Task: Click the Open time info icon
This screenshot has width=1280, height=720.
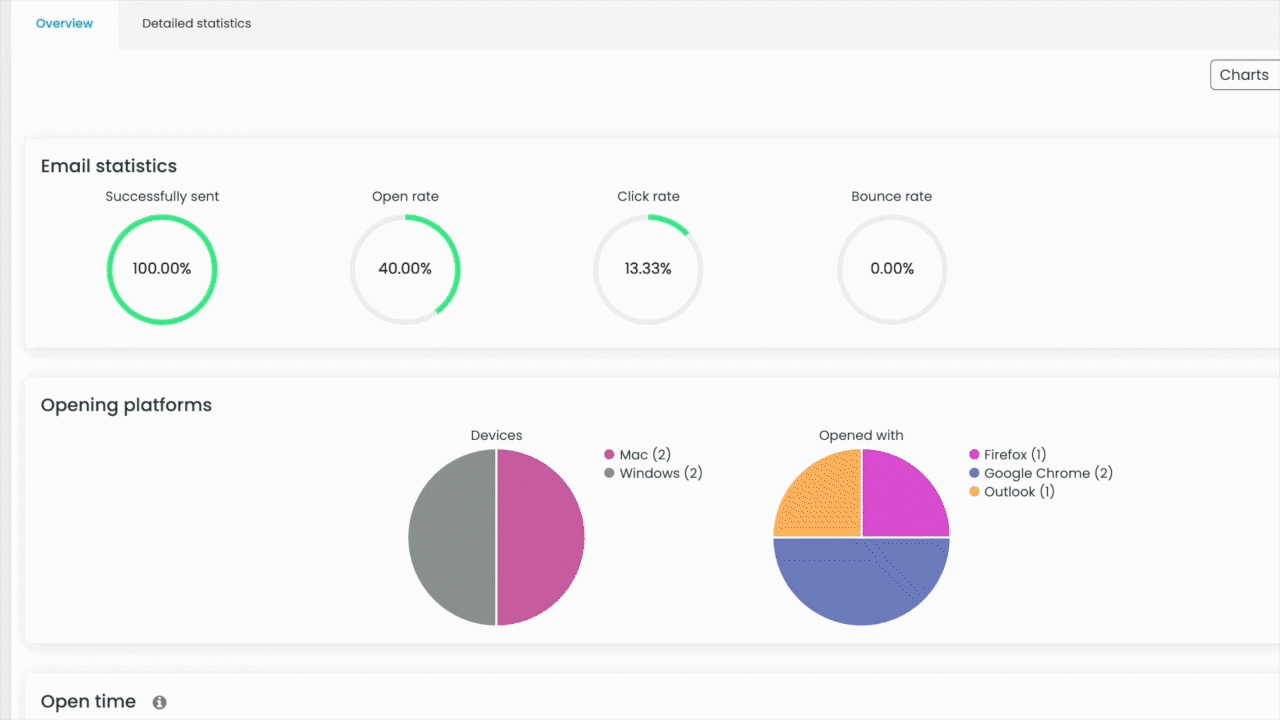Action: coord(159,703)
